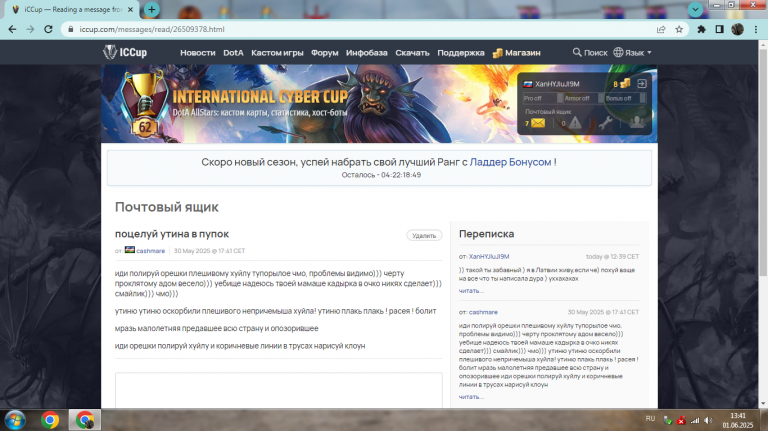Click the sender flag beside cashmare
Screen dimensions: 768x431
coord(130,250)
